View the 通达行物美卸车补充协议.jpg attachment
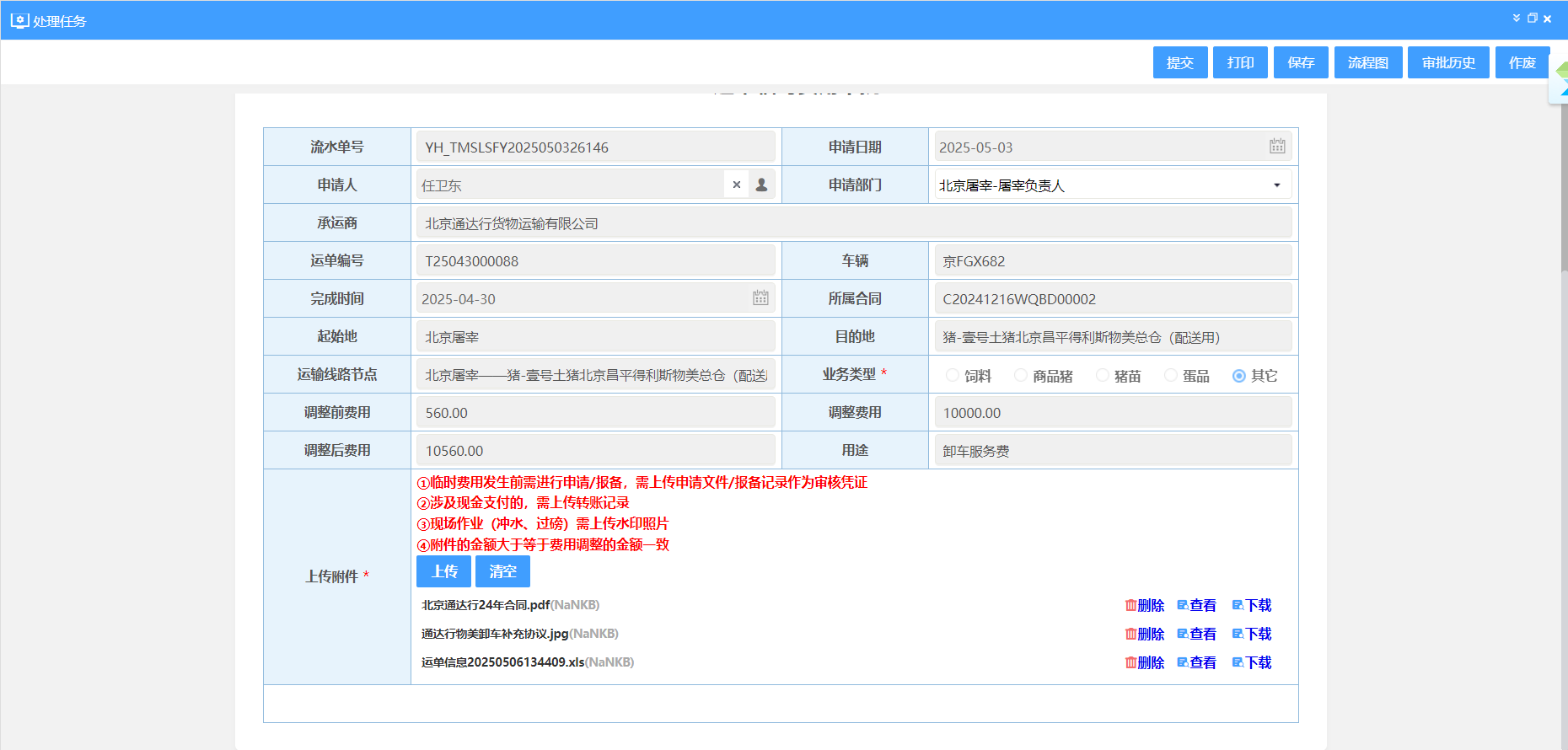Image resolution: width=1568 pixels, height=750 pixels. pyautogui.click(x=1196, y=634)
